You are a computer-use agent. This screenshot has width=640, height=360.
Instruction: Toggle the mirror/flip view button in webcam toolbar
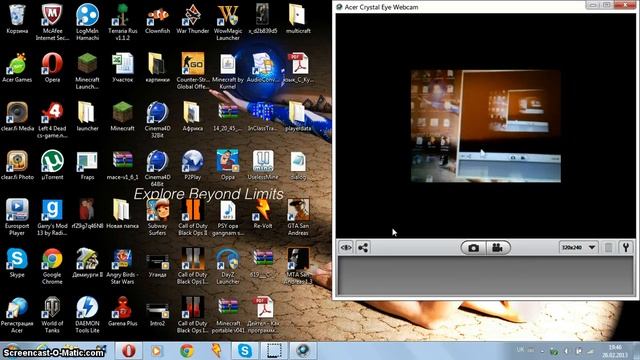coord(346,247)
